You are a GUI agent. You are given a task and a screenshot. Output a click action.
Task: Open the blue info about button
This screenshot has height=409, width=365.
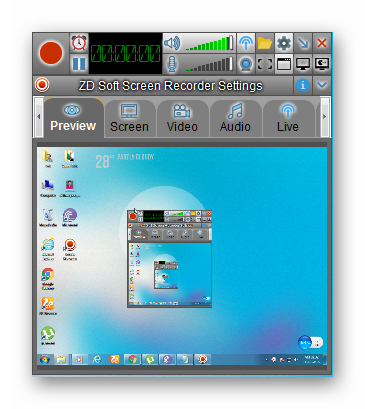tap(303, 85)
